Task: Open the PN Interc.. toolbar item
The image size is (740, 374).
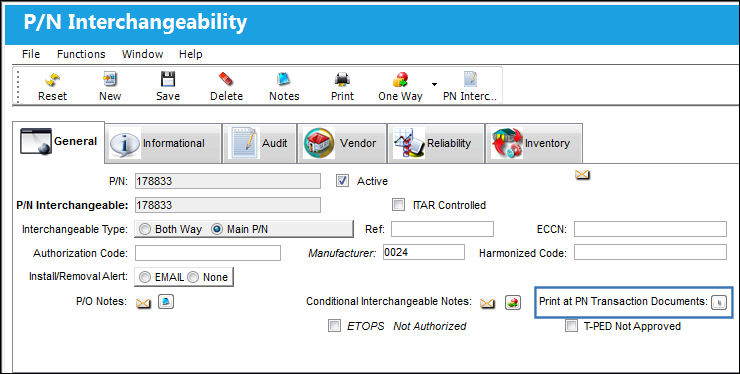Action: (x=470, y=86)
